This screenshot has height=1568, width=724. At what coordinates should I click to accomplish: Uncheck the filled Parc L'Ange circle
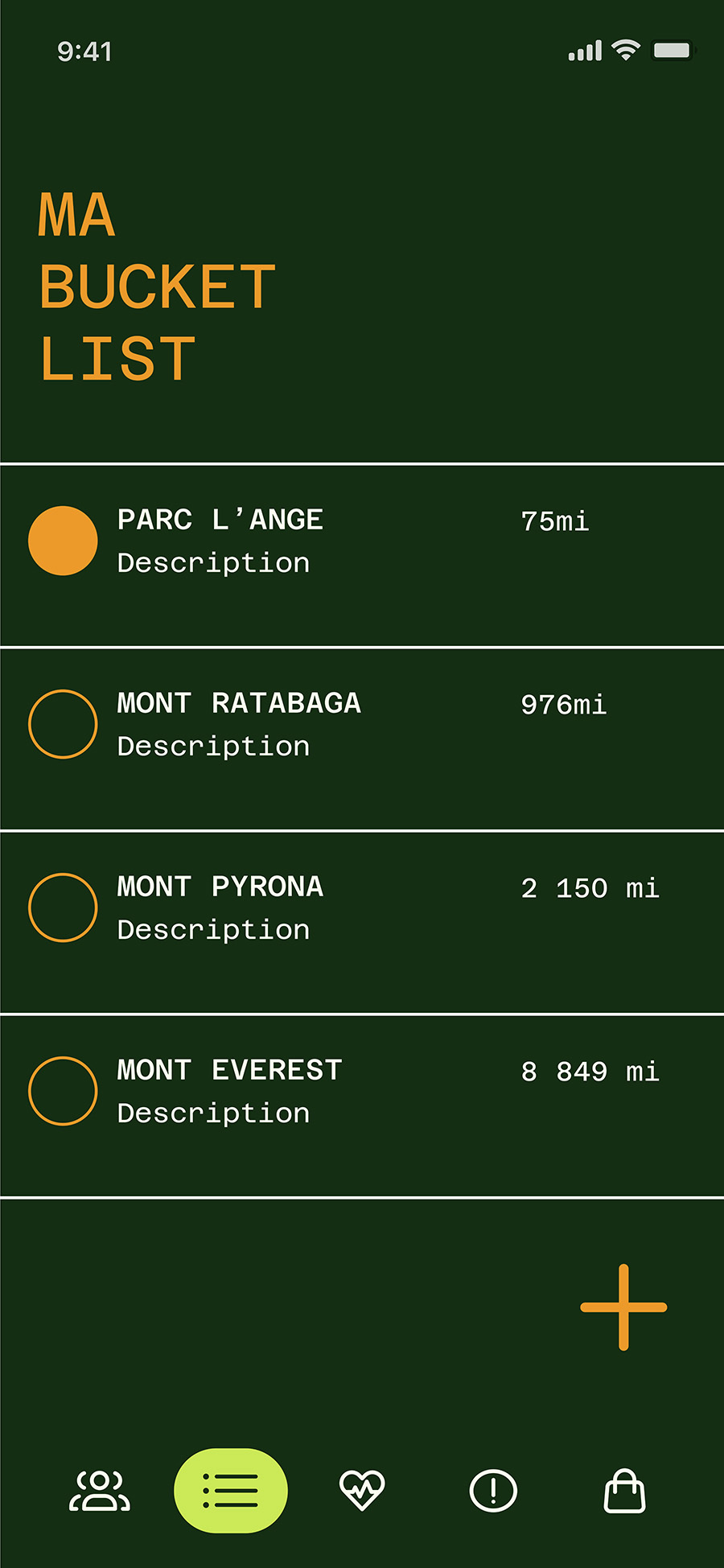[63, 541]
